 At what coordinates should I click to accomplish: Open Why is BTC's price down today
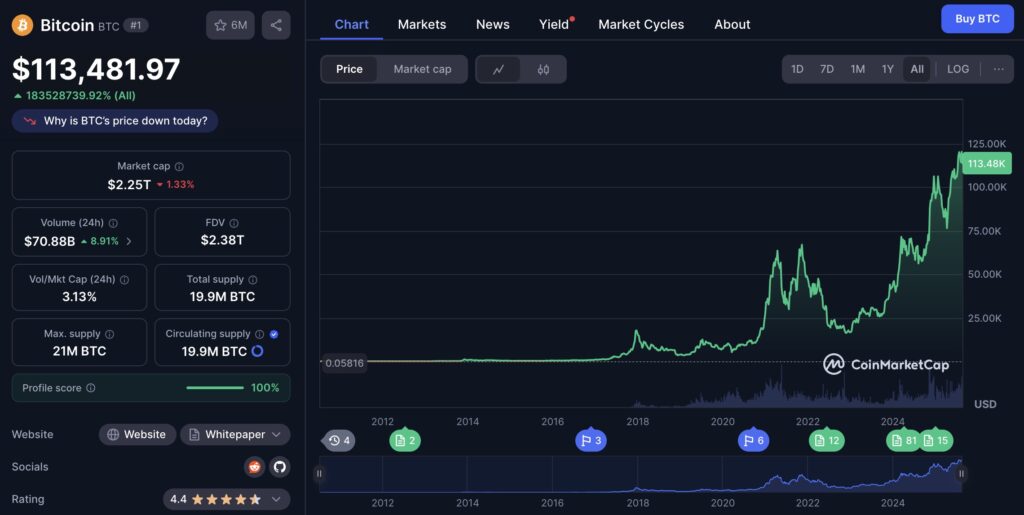click(x=115, y=121)
